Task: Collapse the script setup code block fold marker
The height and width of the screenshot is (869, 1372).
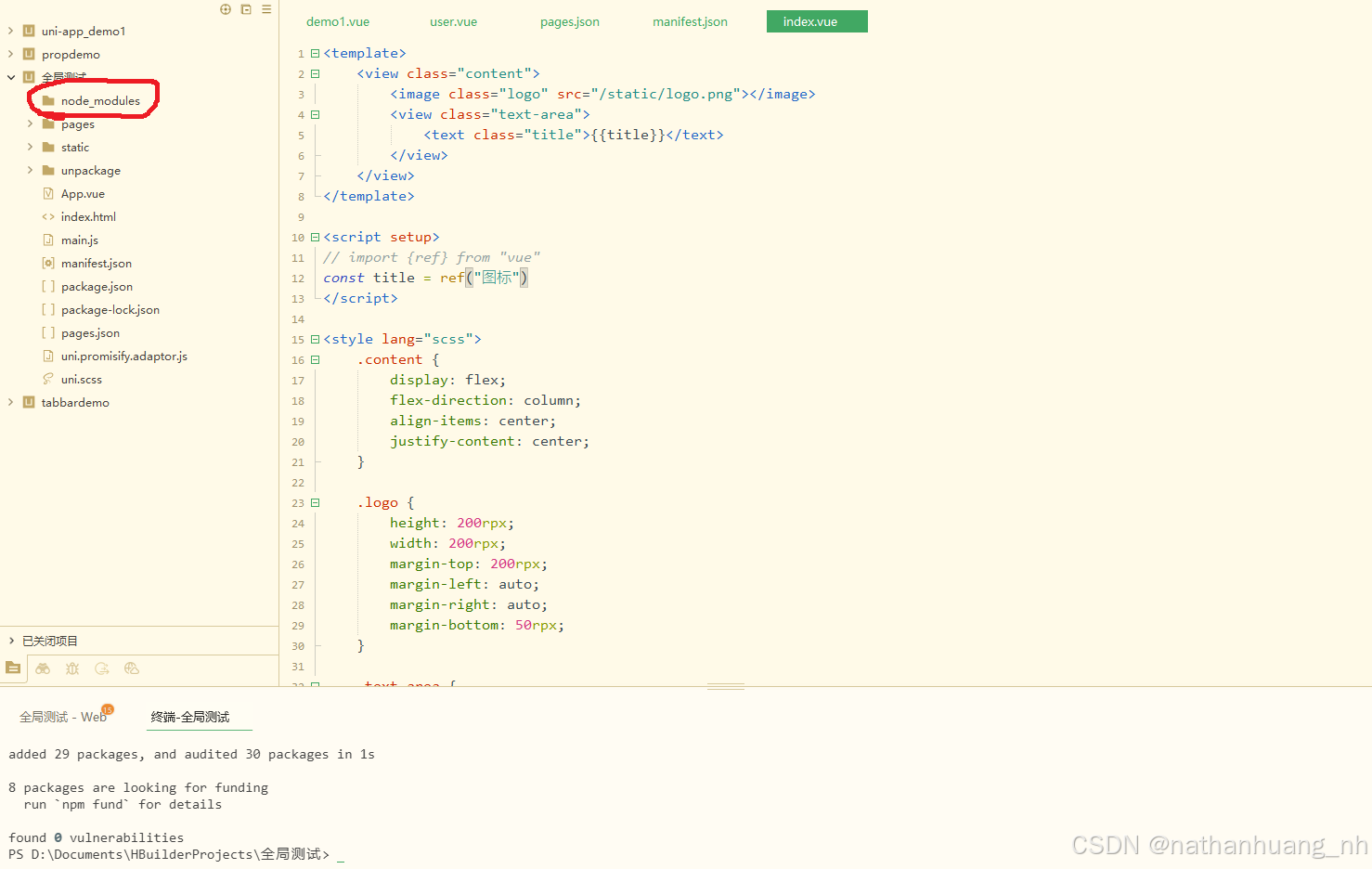Action: pos(314,237)
